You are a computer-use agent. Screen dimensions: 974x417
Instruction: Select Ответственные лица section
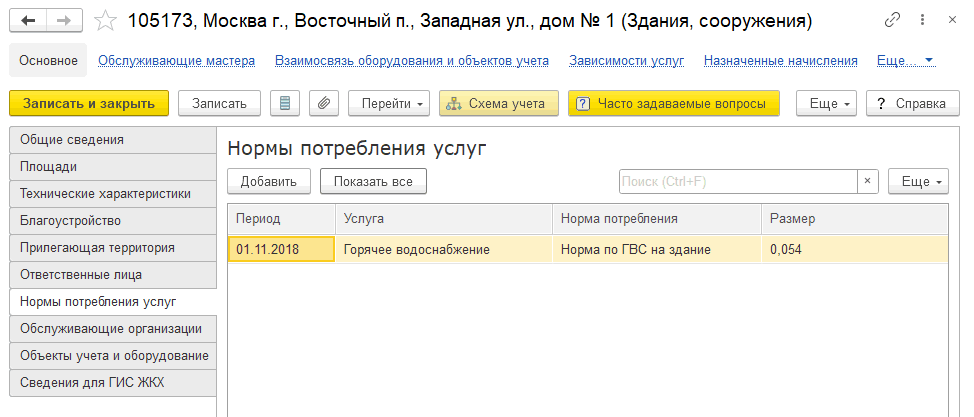click(x=113, y=275)
